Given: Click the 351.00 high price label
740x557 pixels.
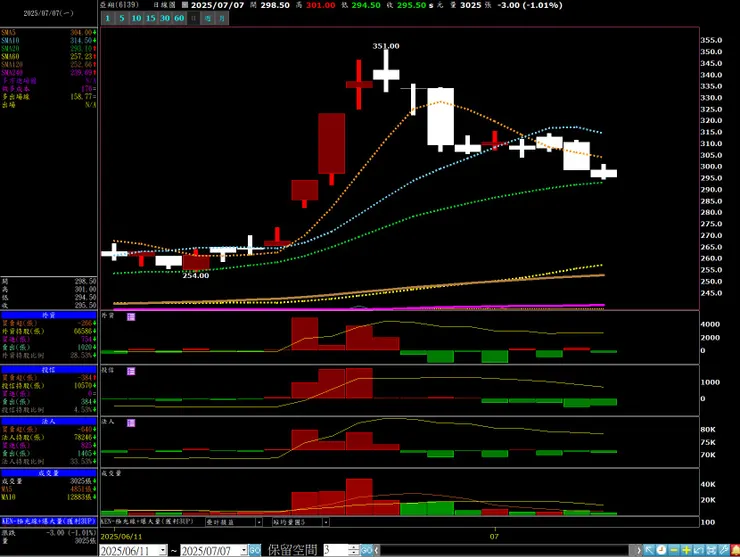Looking at the screenshot, I should [x=386, y=46].
